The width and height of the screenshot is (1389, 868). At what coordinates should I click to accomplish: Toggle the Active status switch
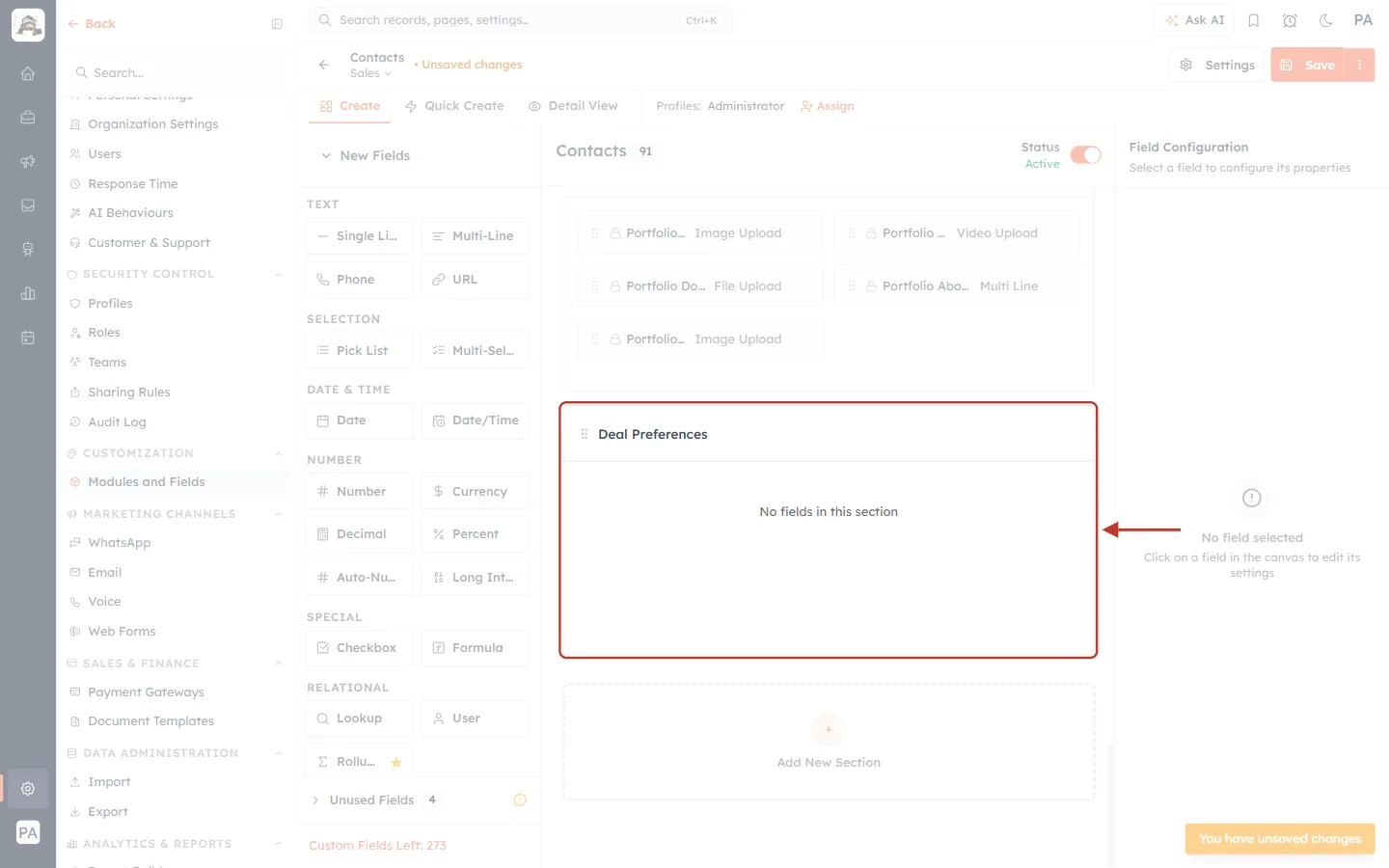pos(1085,155)
